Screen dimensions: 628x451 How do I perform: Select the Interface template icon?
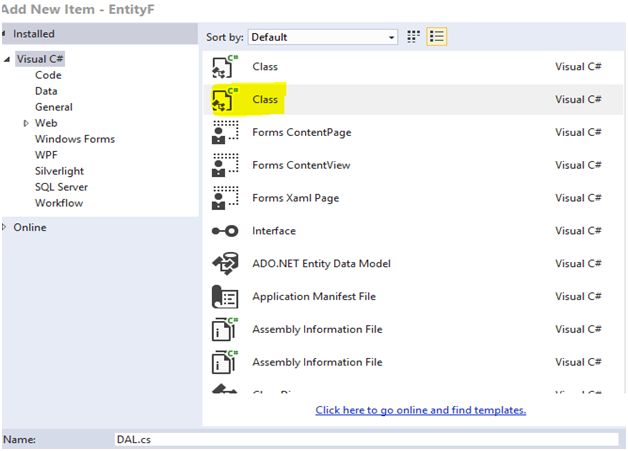click(x=225, y=231)
